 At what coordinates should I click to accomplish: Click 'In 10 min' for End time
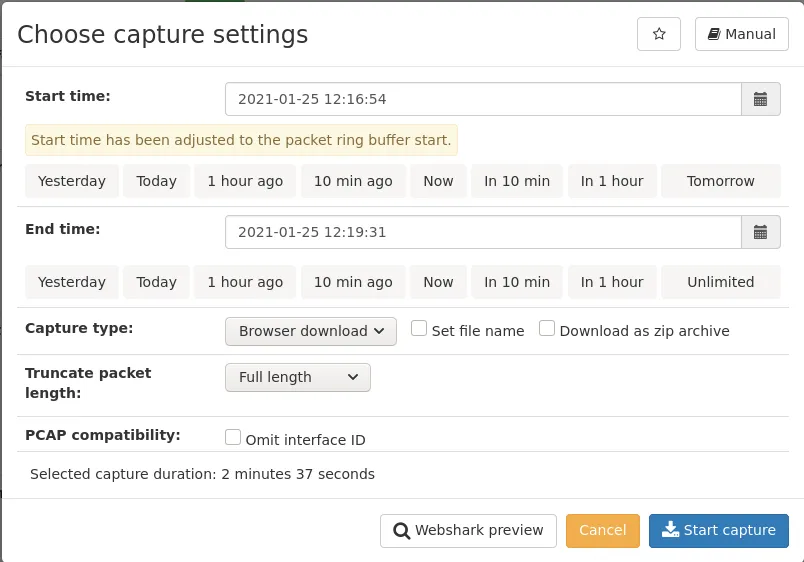pos(517,282)
